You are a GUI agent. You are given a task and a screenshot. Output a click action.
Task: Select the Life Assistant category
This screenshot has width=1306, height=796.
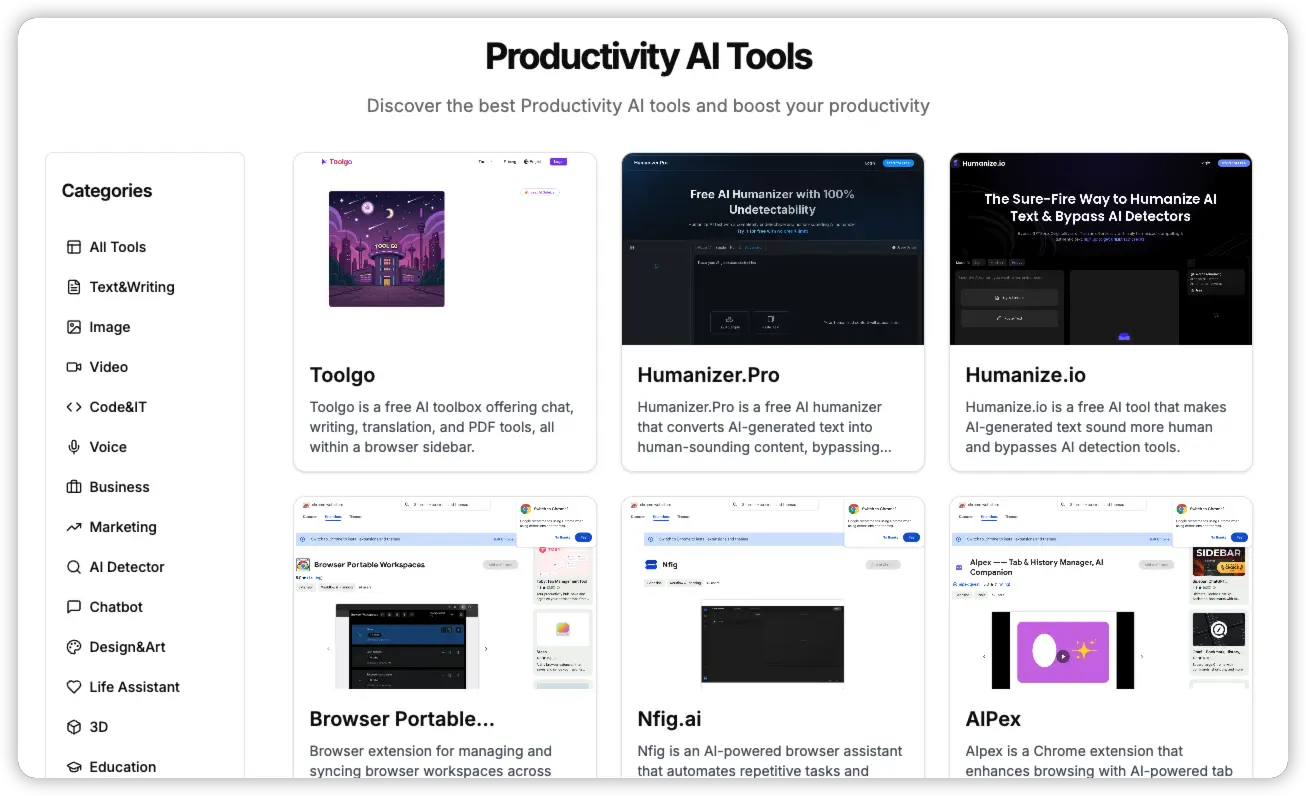click(135, 687)
